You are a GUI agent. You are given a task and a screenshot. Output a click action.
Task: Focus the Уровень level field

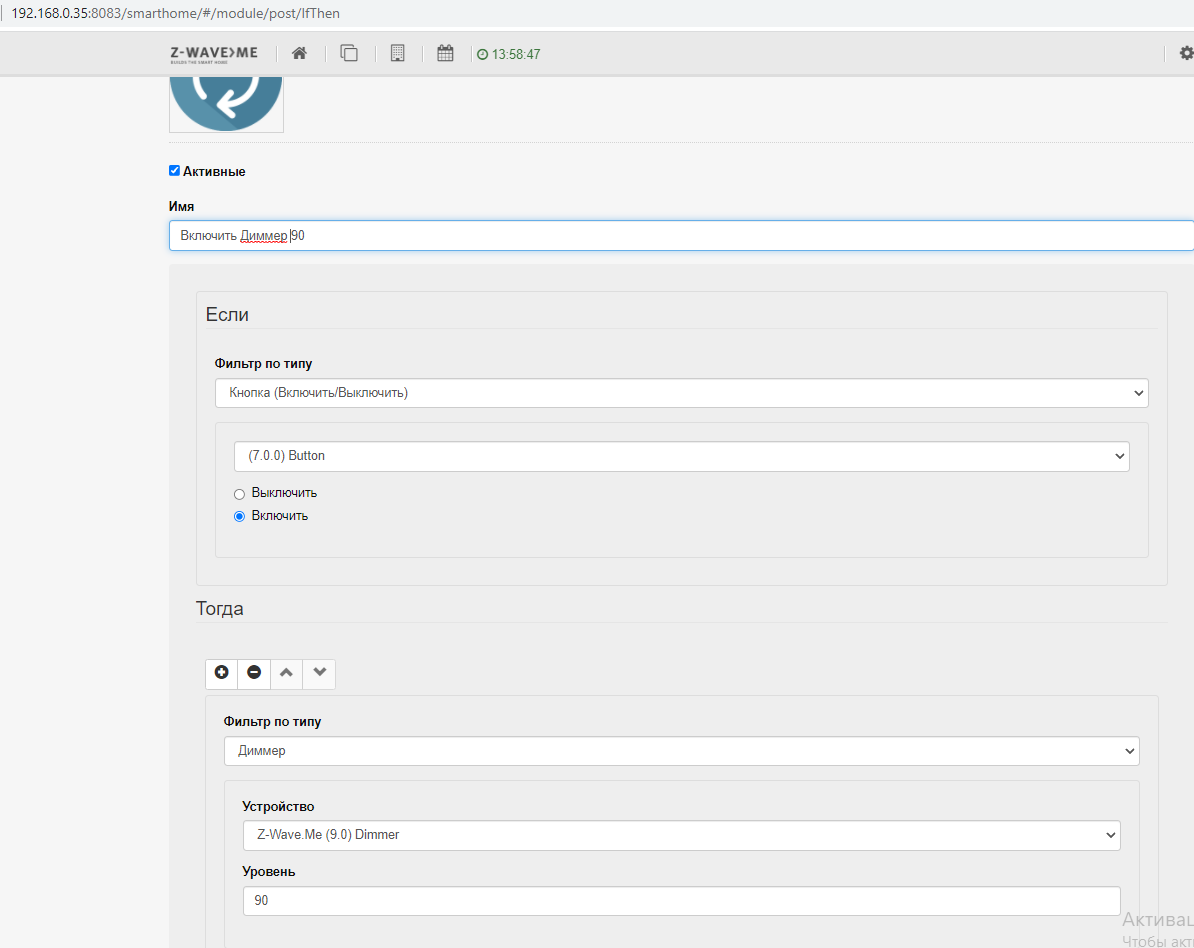[682, 901]
